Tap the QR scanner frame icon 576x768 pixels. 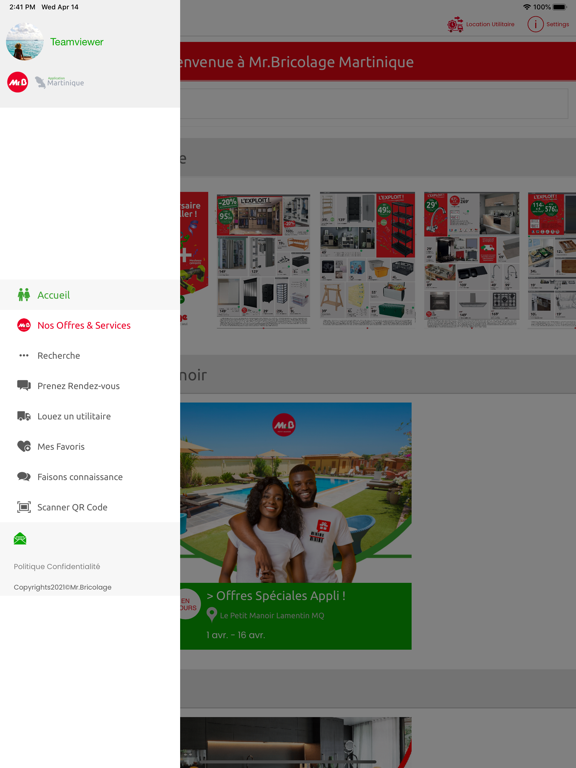pyautogui.click(x=24, y=507)
